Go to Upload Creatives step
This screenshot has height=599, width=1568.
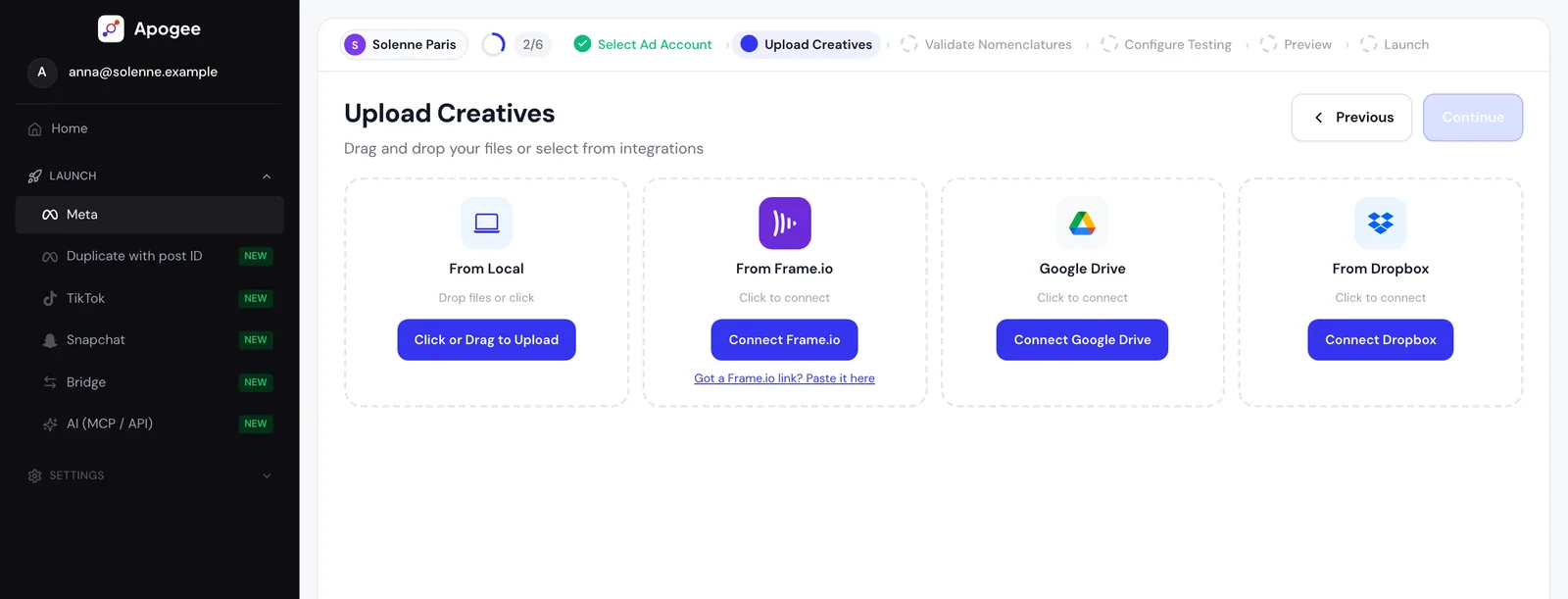807,44
